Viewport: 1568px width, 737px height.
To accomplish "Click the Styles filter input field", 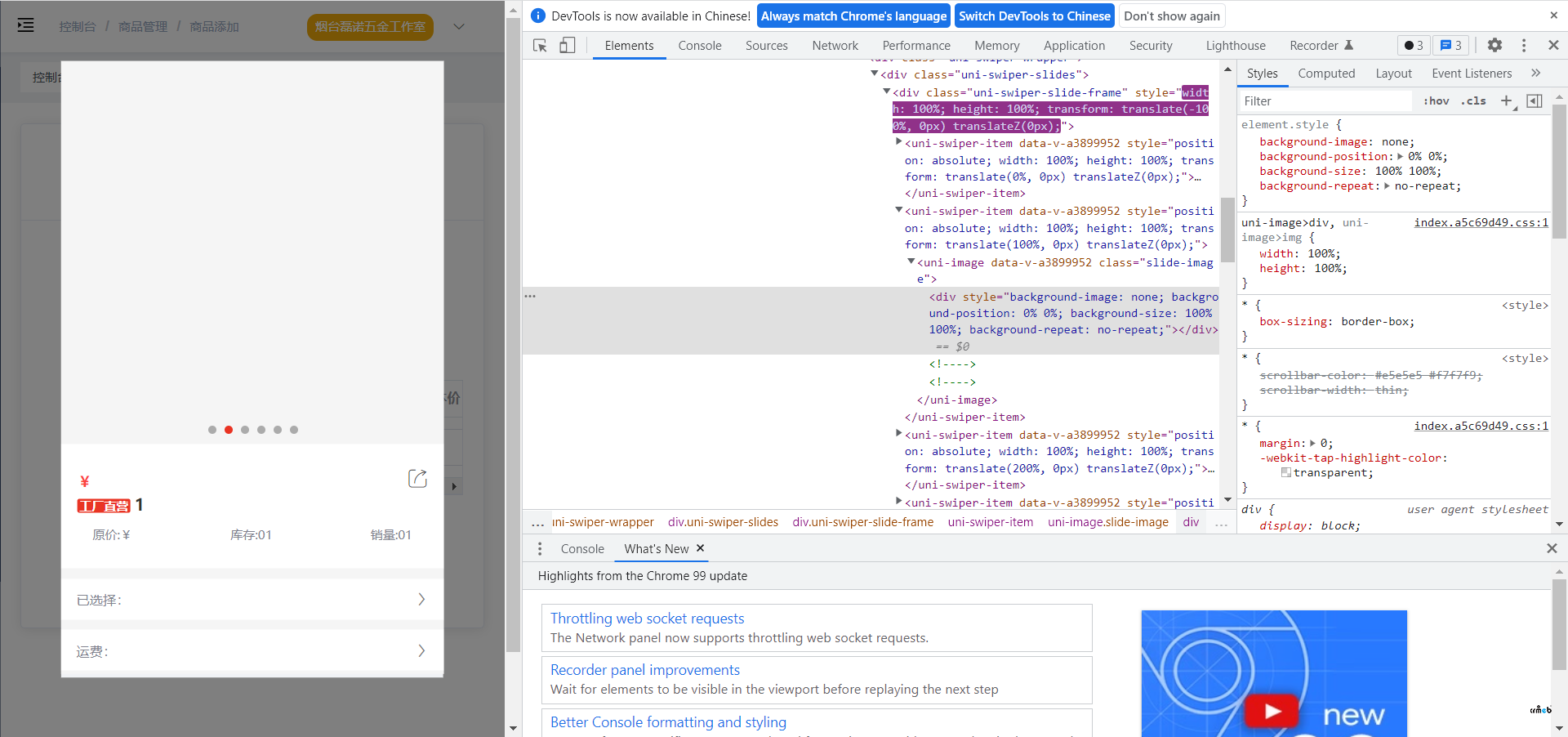I will (1327, 100).
